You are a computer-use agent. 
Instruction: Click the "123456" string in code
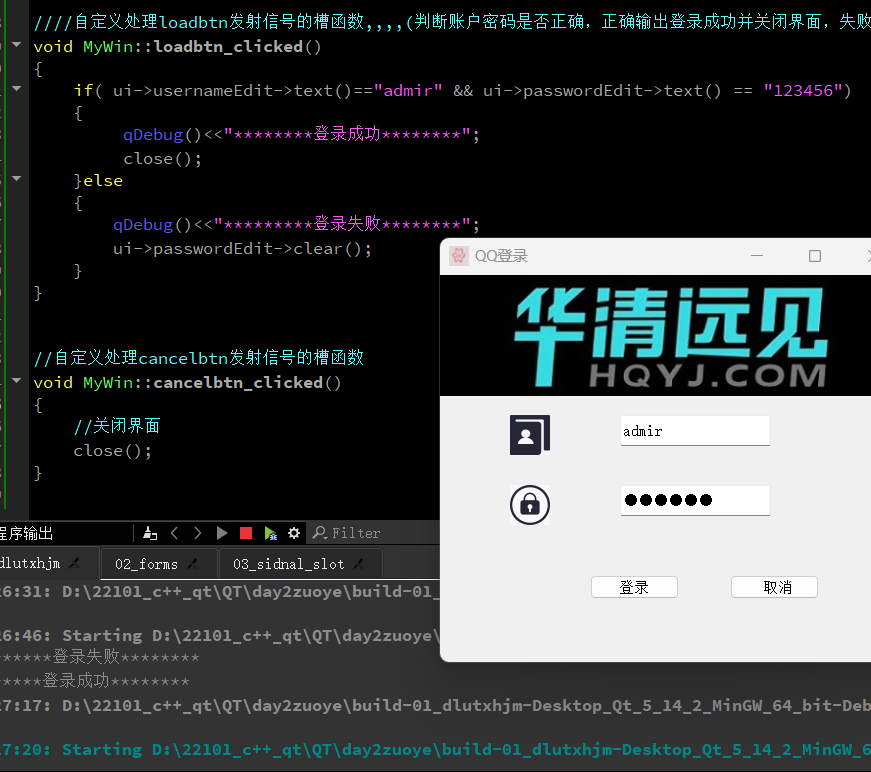coord(803,91)
